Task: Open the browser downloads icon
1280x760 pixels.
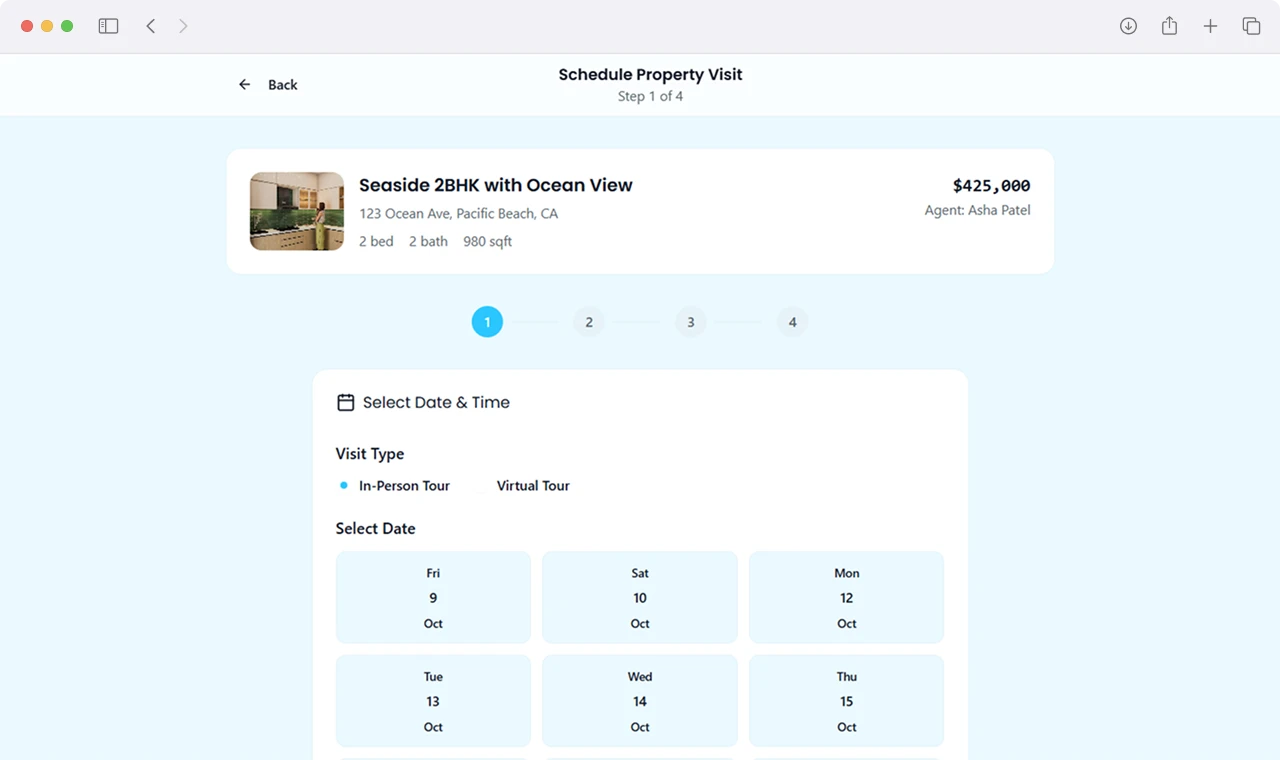Action: tap(1128, 26)
